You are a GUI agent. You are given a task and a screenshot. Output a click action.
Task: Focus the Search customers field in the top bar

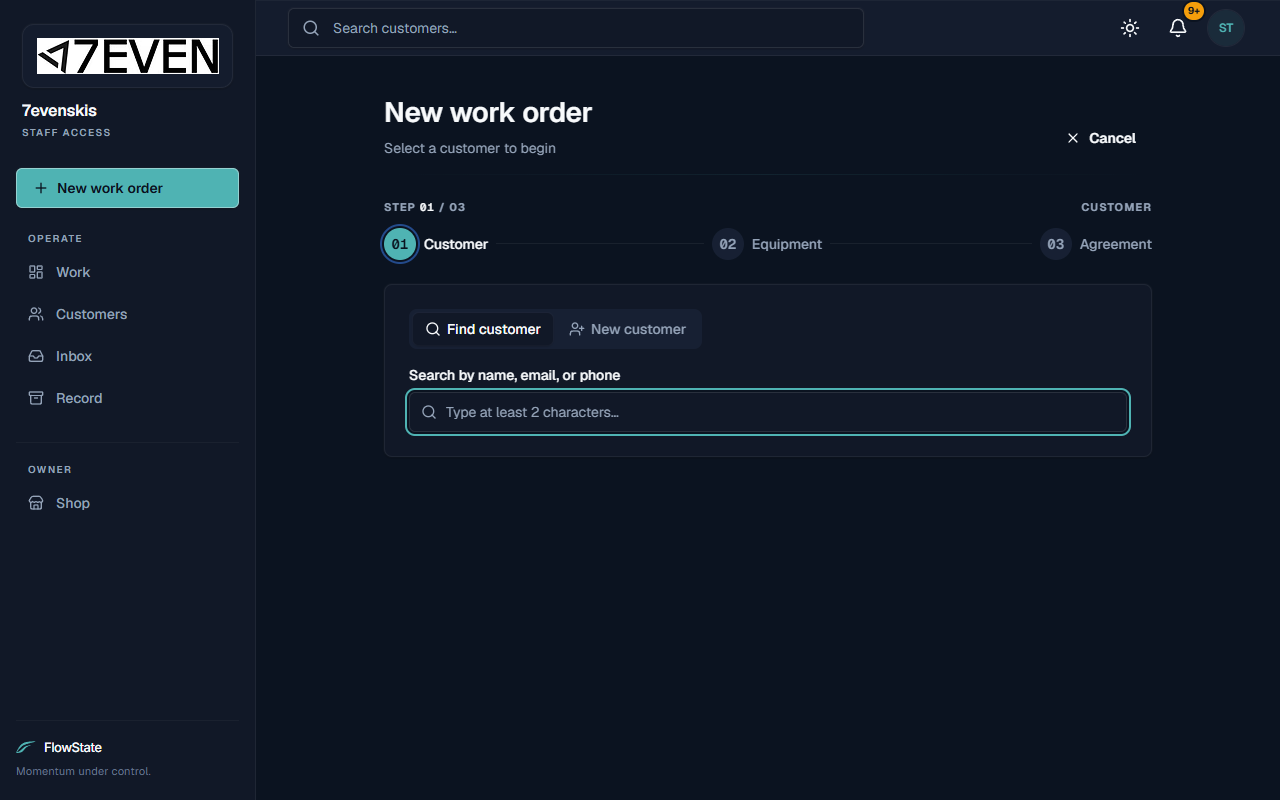576,28
